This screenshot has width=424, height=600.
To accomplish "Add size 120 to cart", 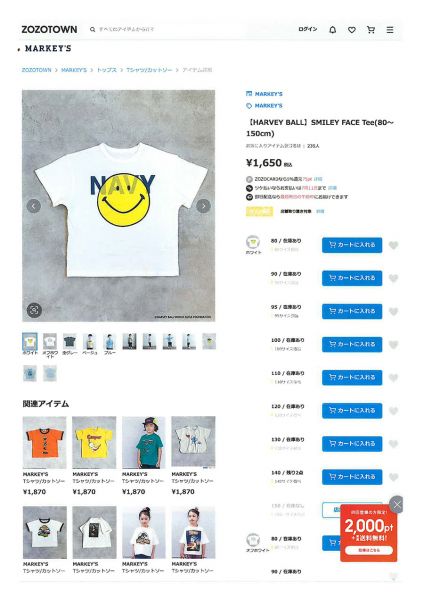I will click(352, 410).
